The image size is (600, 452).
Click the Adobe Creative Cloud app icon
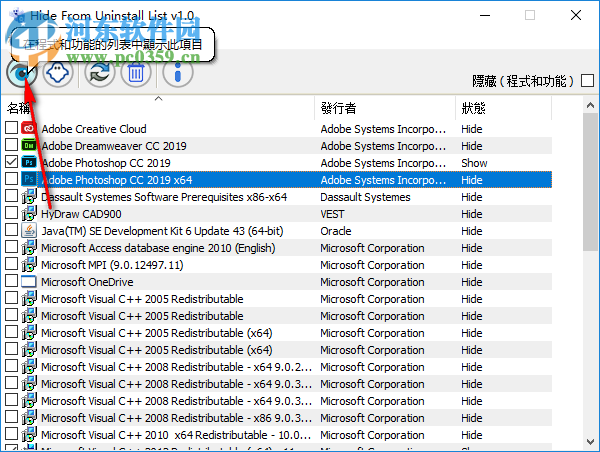[29, 129]
